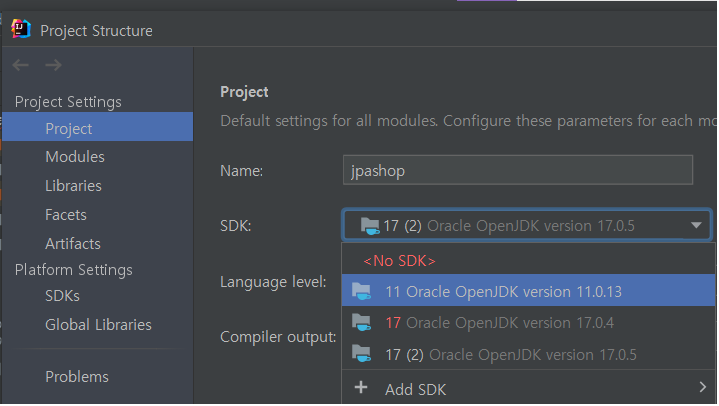The image size is (719, 406).
Task: Click the Language level: label
Action: click(273, 282)
